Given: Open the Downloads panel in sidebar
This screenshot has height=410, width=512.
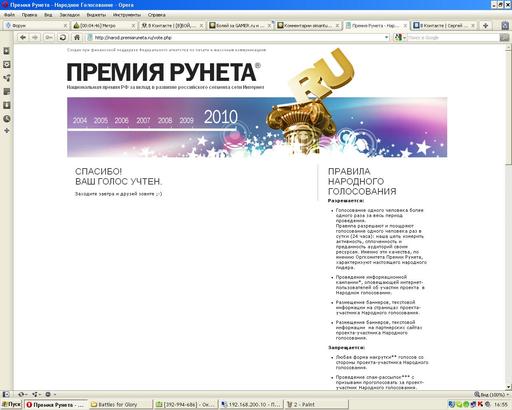Looking at the screenshot, I should (7, 105).
